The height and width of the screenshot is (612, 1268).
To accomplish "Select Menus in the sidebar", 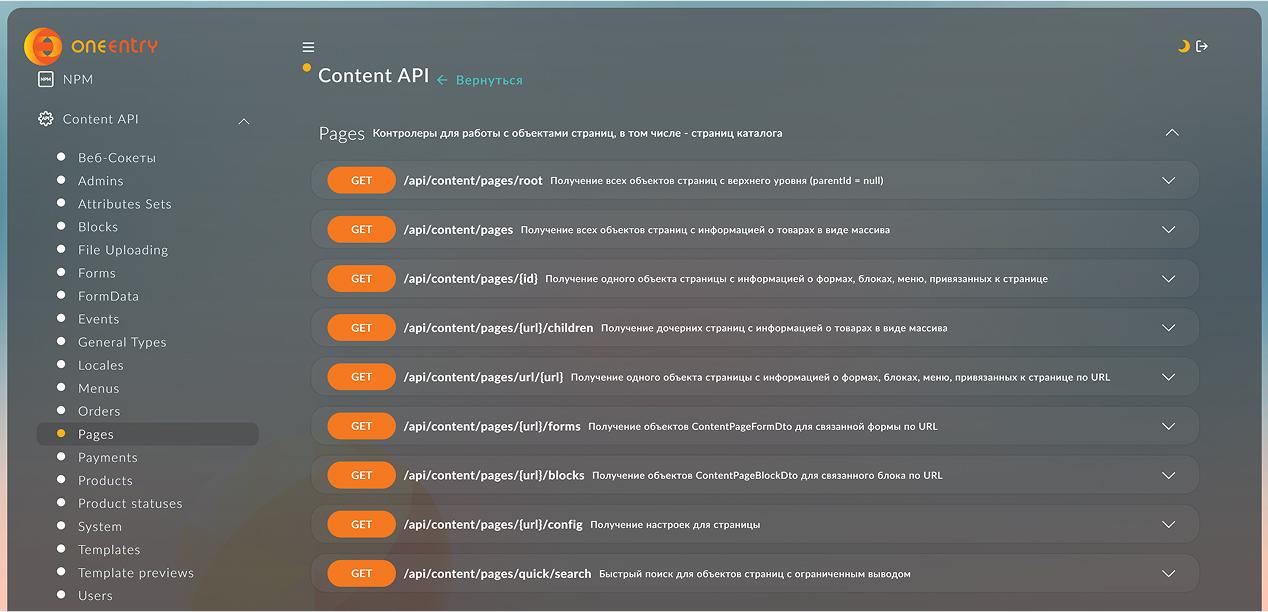I will 99,388.
